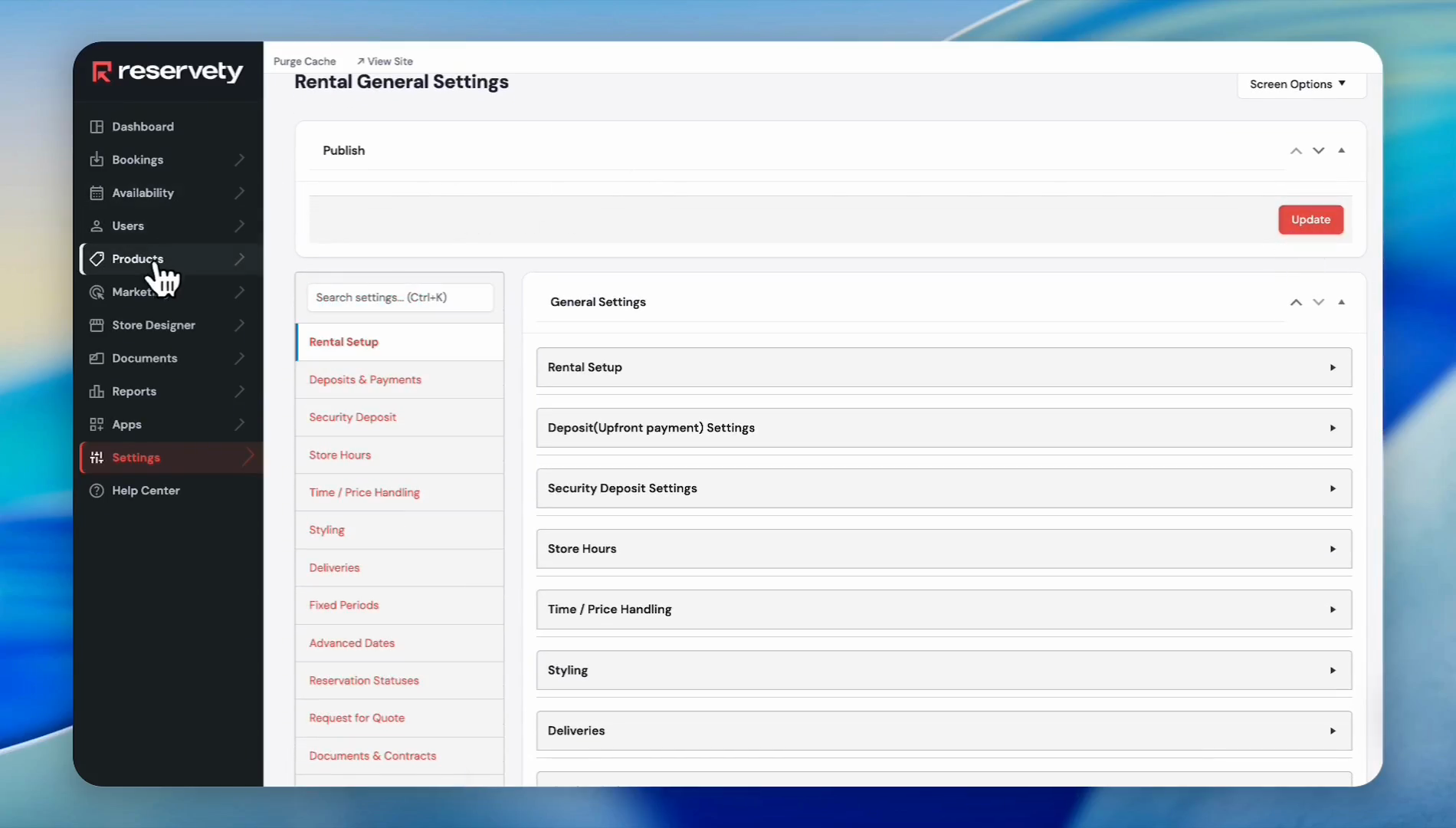Viewport: 1456px width, 828px height.
Task: Click the Users person icon
Action: [x=97, y=225]
